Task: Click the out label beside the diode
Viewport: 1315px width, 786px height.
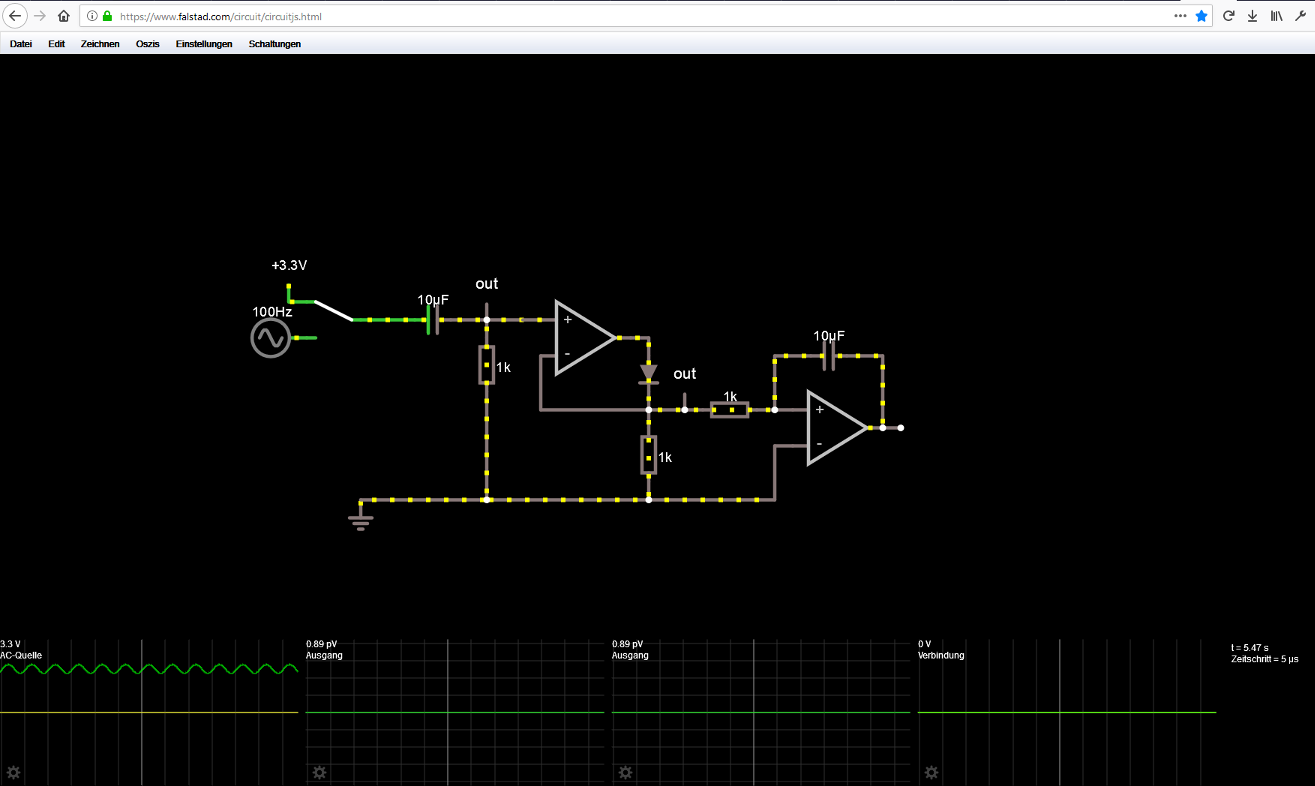Action: (x=685, y=374)
